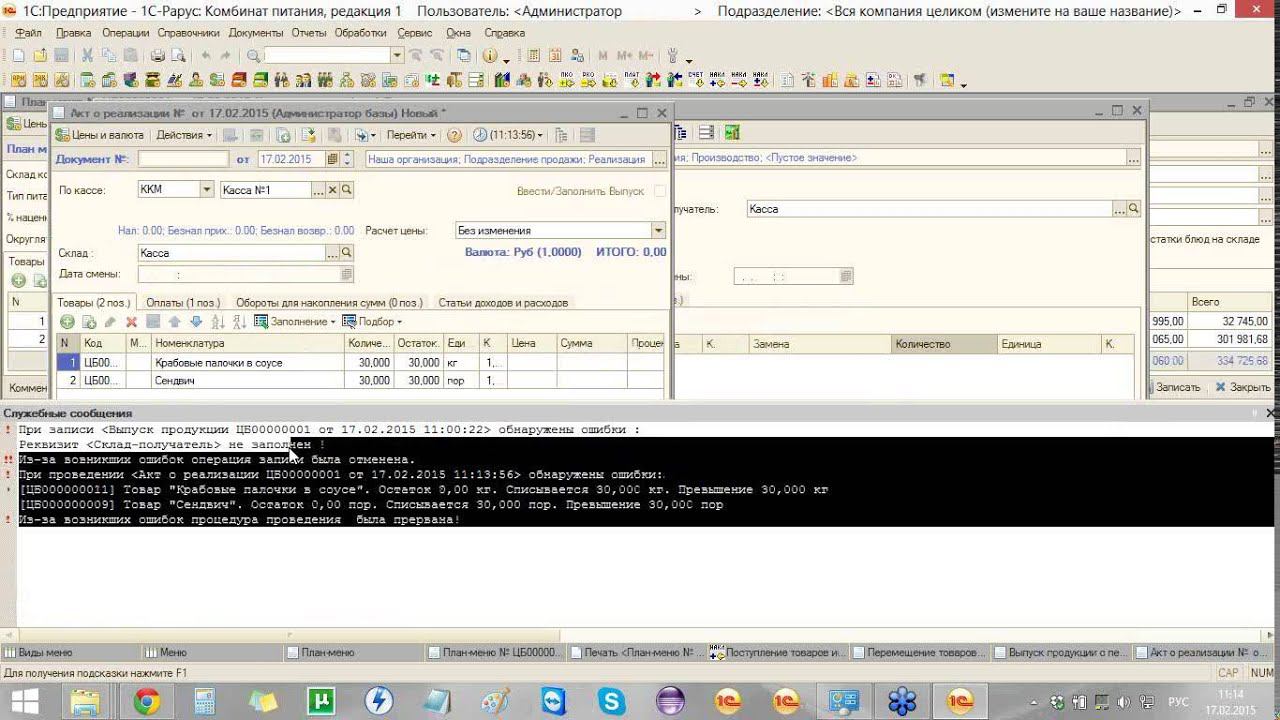
Task: Click the Закрыть button
Action: click(x=1243, y=387)
